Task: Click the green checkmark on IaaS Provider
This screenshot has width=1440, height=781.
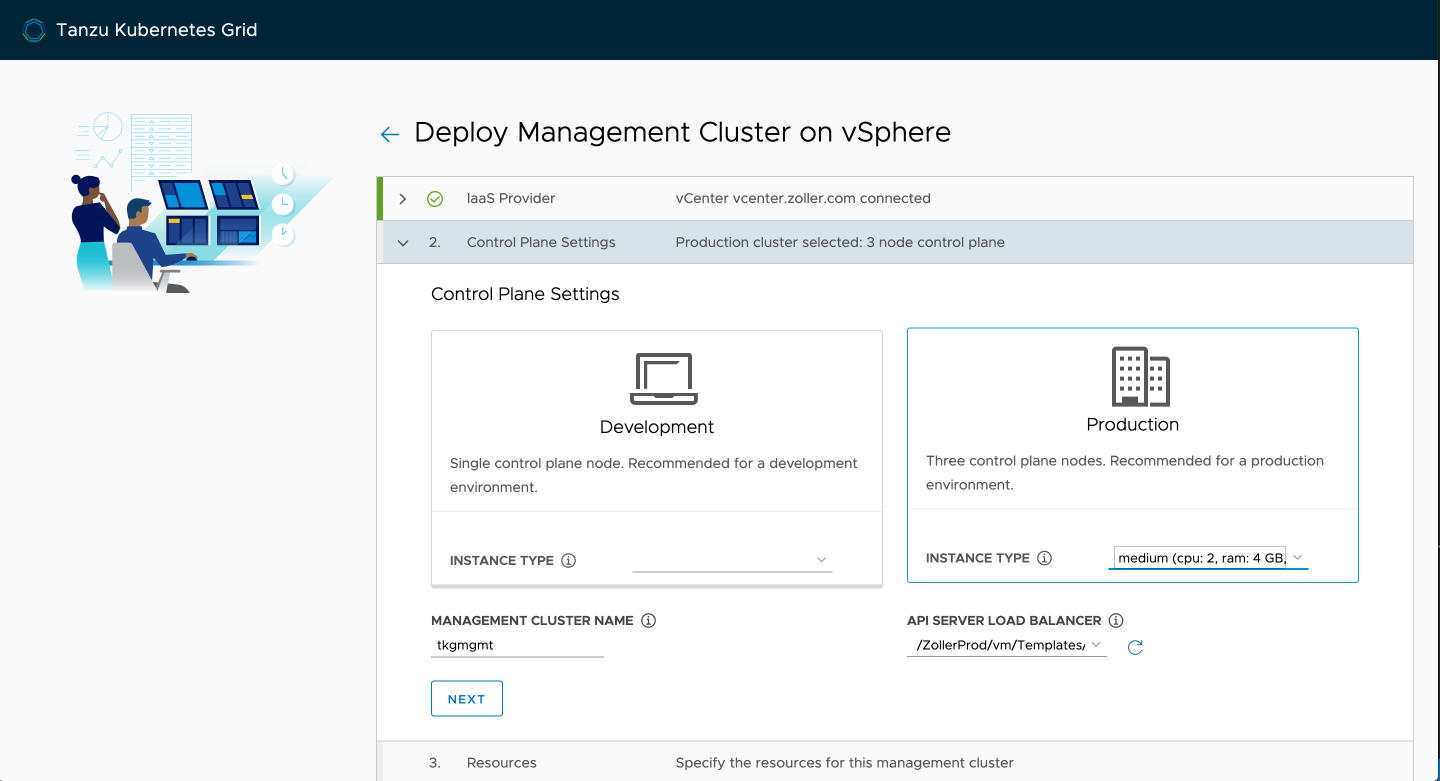Action: [x=435, y=199]
